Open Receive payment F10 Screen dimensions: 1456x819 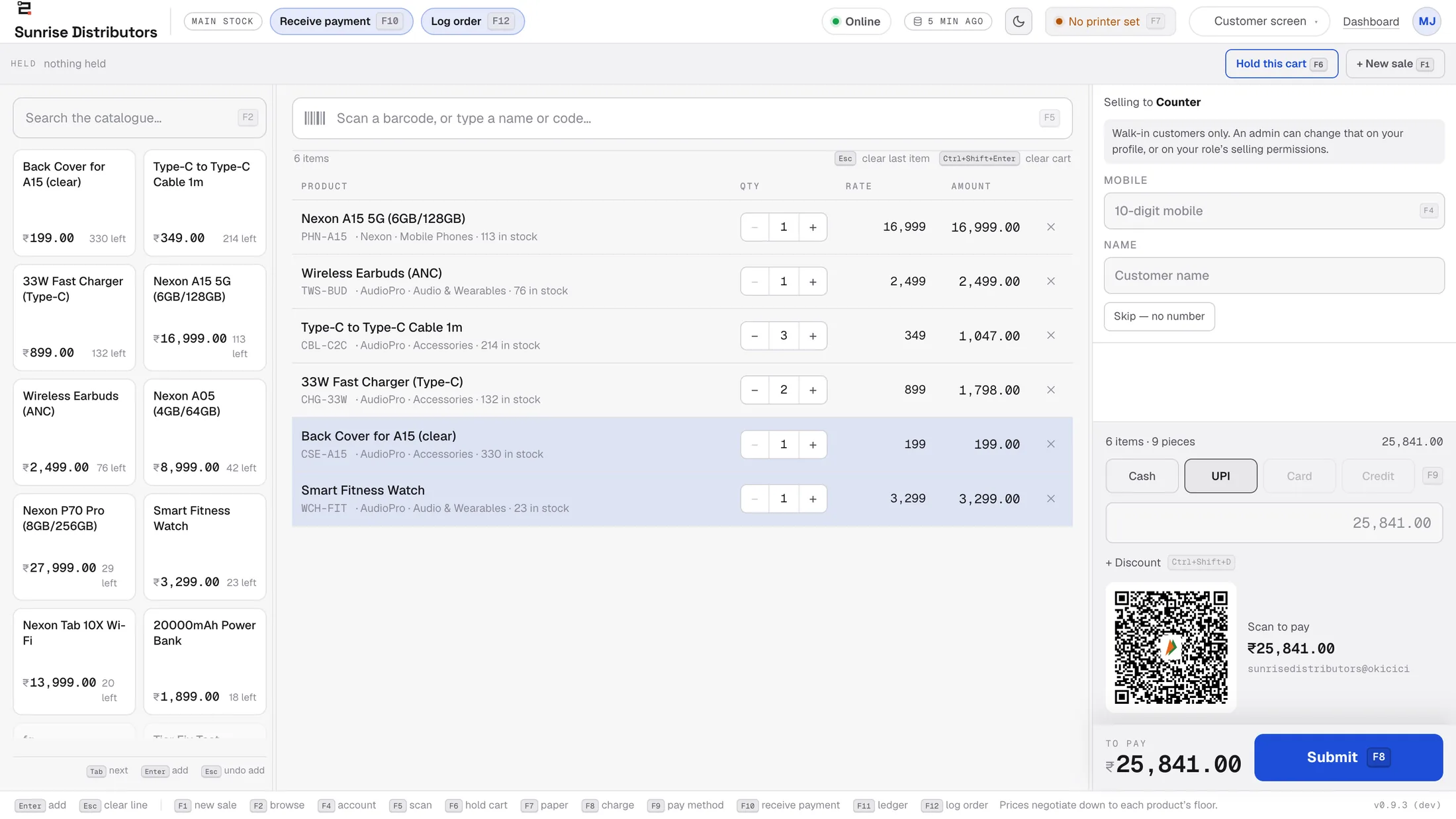tap(341, 21)
